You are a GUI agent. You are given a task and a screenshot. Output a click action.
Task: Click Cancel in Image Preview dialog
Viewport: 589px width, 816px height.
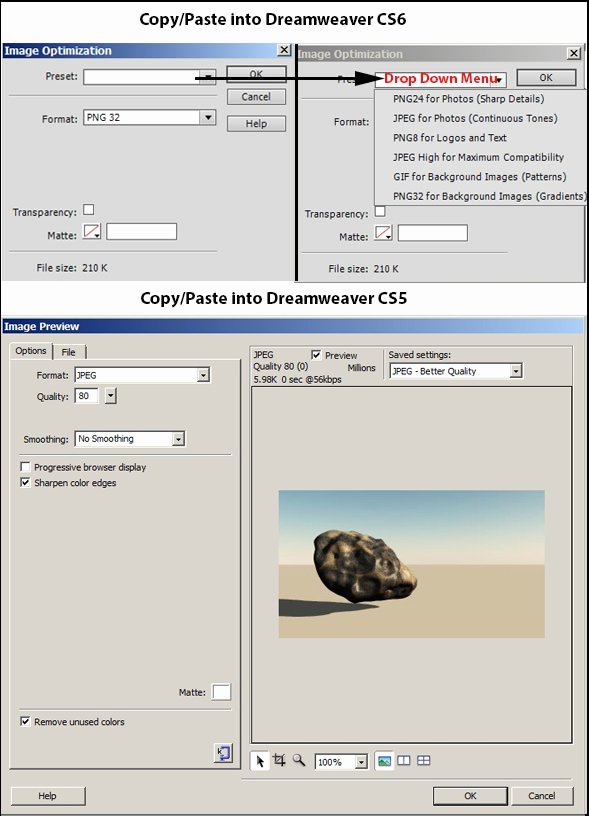tap(542, 796)
